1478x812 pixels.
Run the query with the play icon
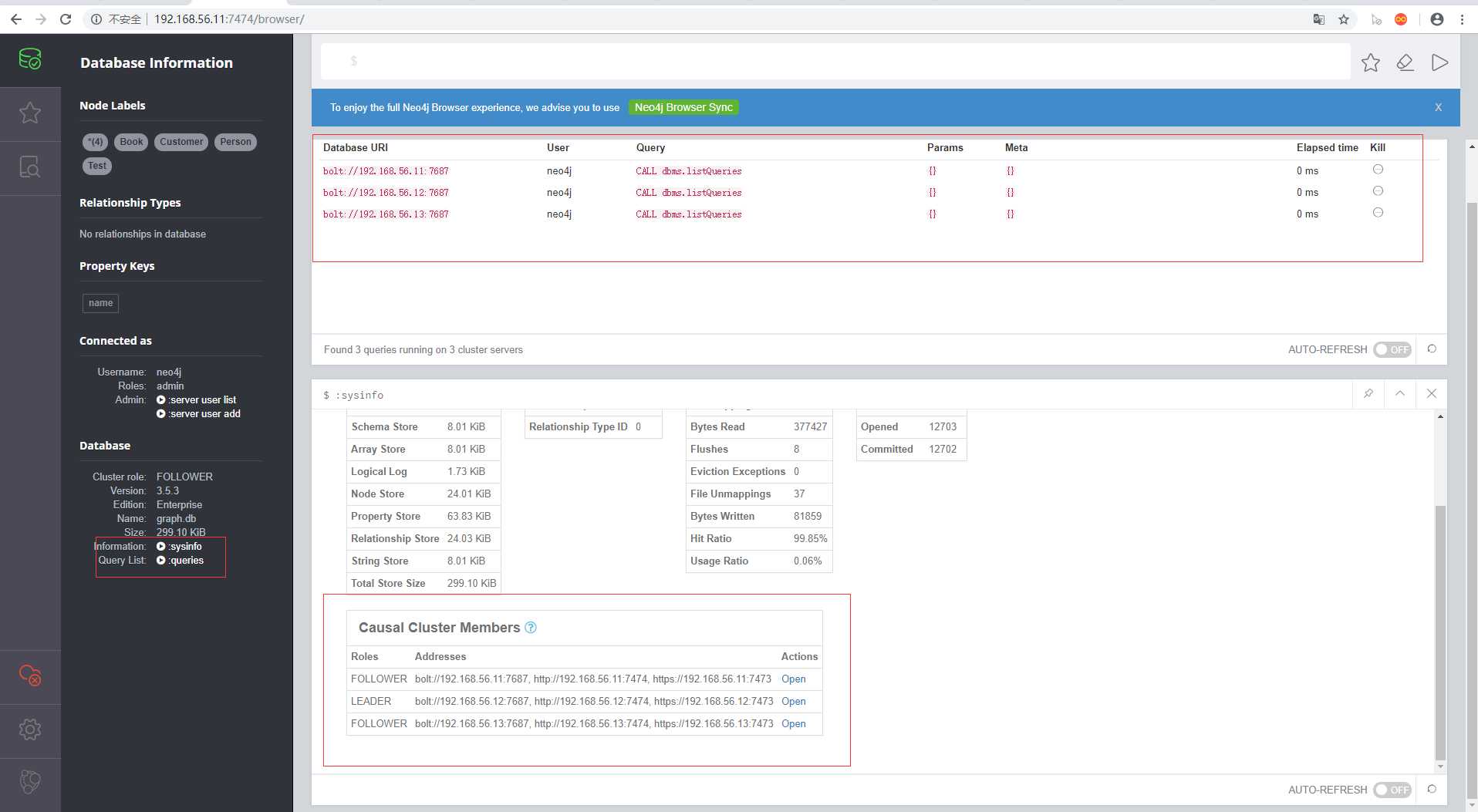tap(1439, 62)
